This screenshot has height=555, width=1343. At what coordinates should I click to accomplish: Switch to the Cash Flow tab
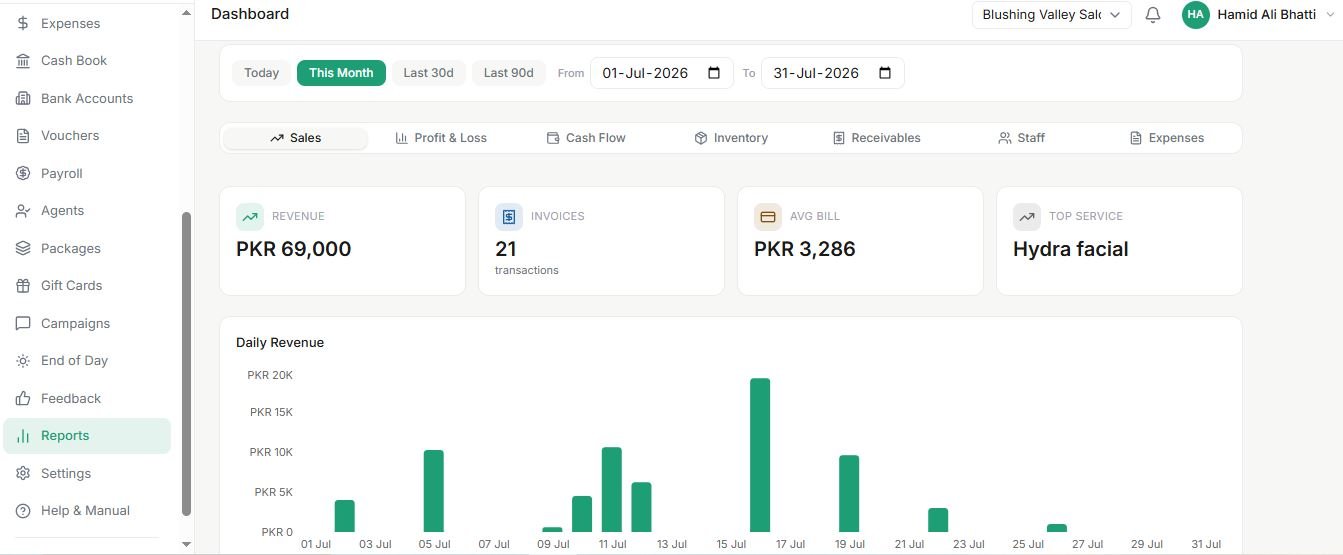[x=586, y=138]
